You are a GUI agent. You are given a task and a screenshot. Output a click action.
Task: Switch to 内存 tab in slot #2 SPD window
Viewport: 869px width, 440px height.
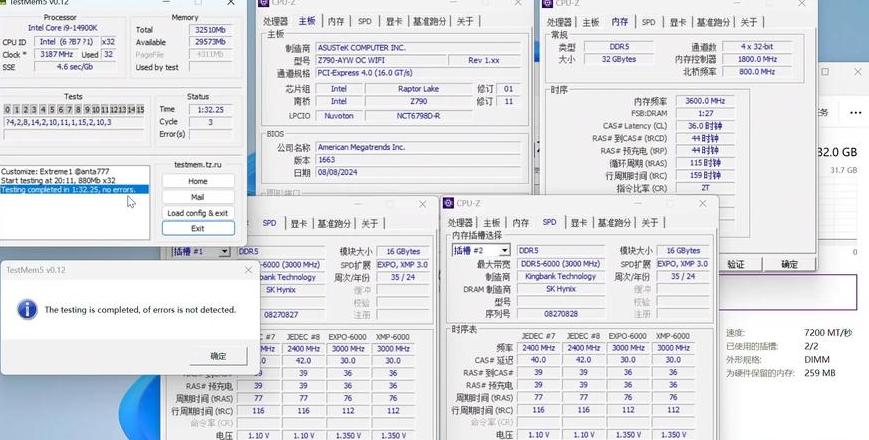click(520, 223)
